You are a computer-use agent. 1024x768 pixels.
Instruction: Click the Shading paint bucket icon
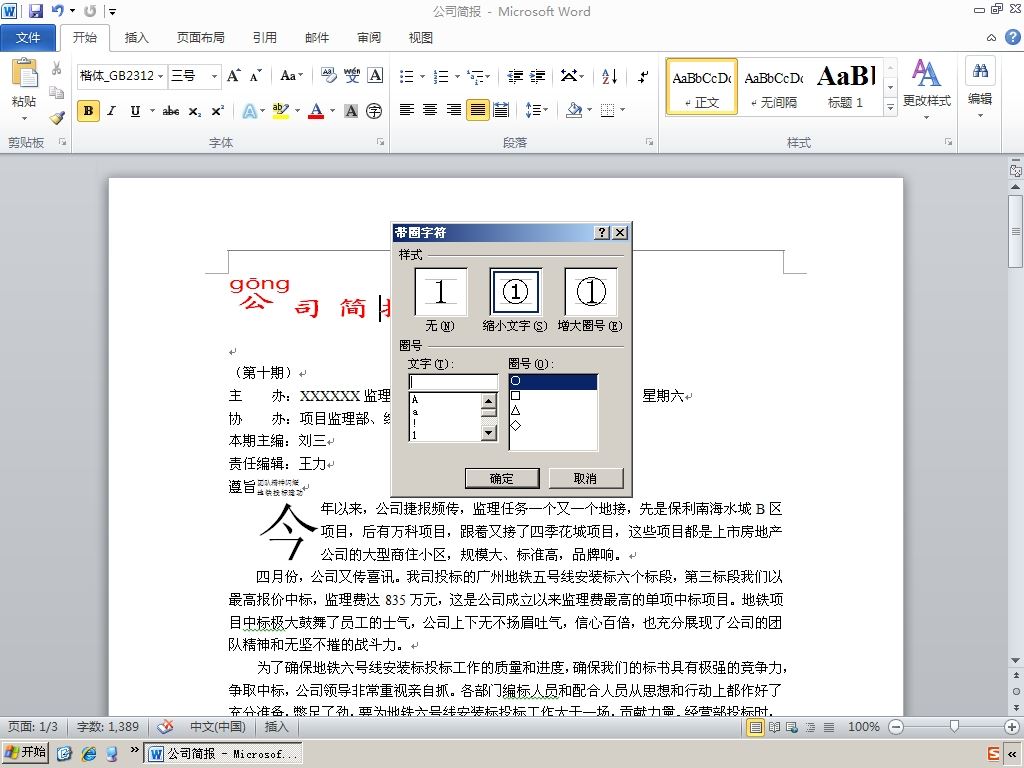click(x=574, y=110)
